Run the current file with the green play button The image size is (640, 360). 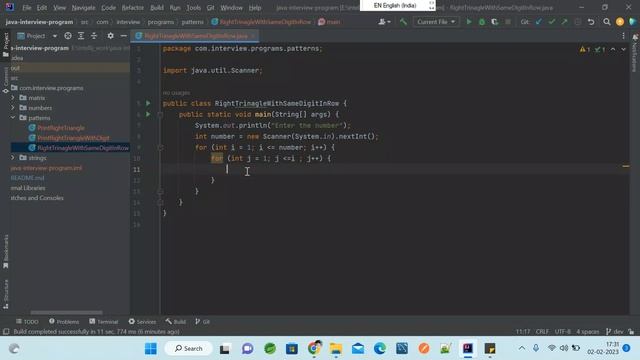[x=469, y=22]
